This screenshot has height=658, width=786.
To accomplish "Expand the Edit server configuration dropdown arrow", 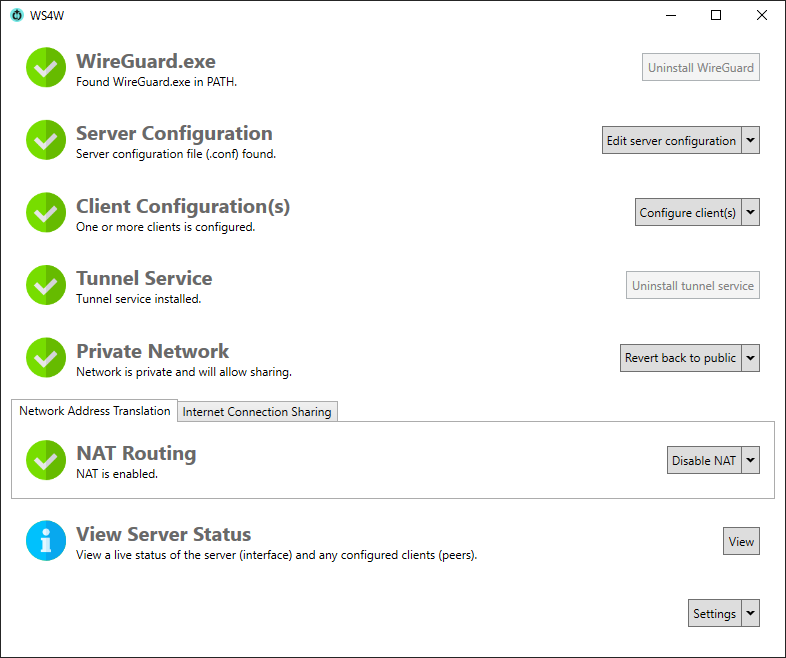I will coord(750,141).
